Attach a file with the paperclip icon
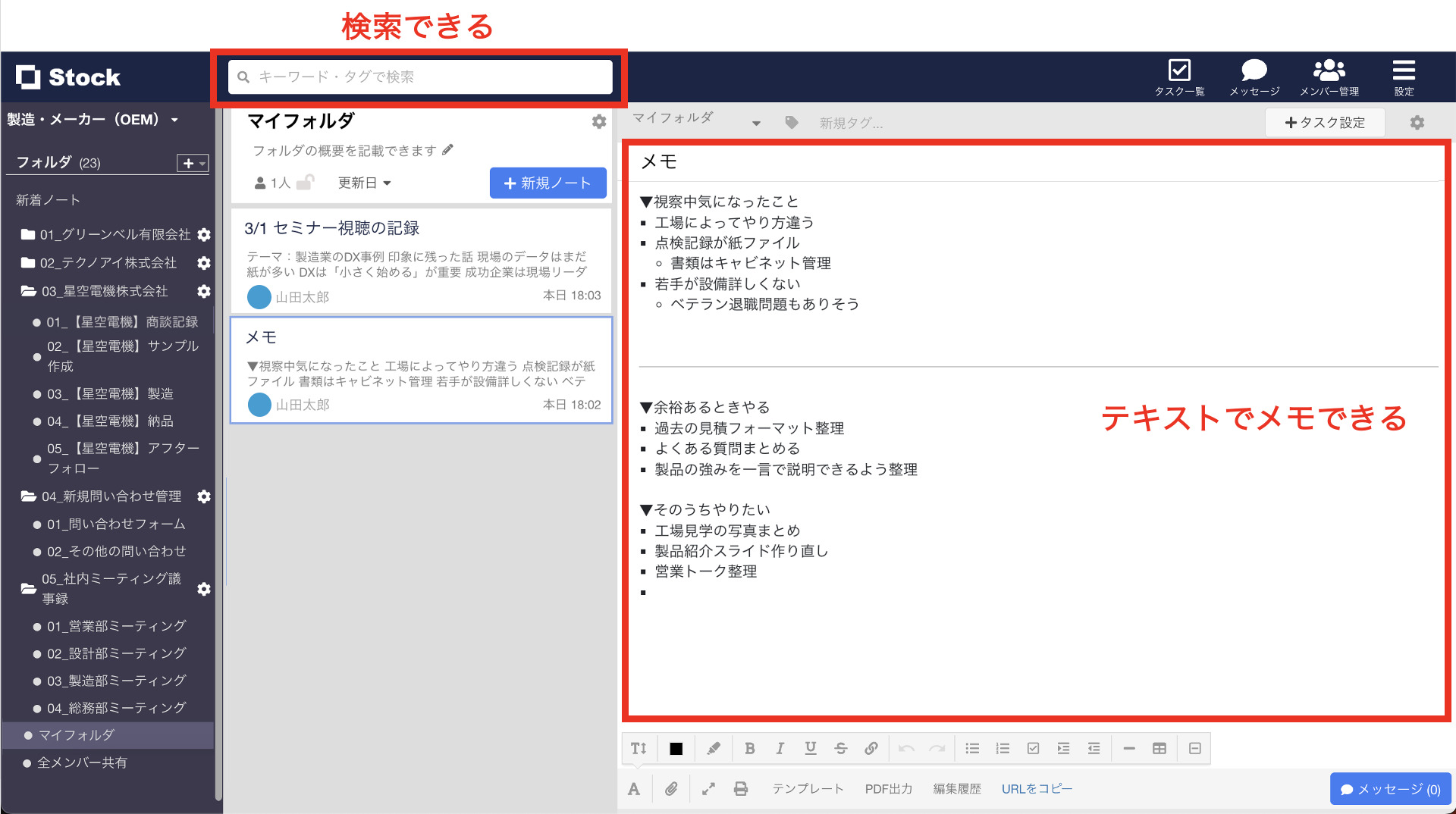1456x814 pixels. click(670, 788)
